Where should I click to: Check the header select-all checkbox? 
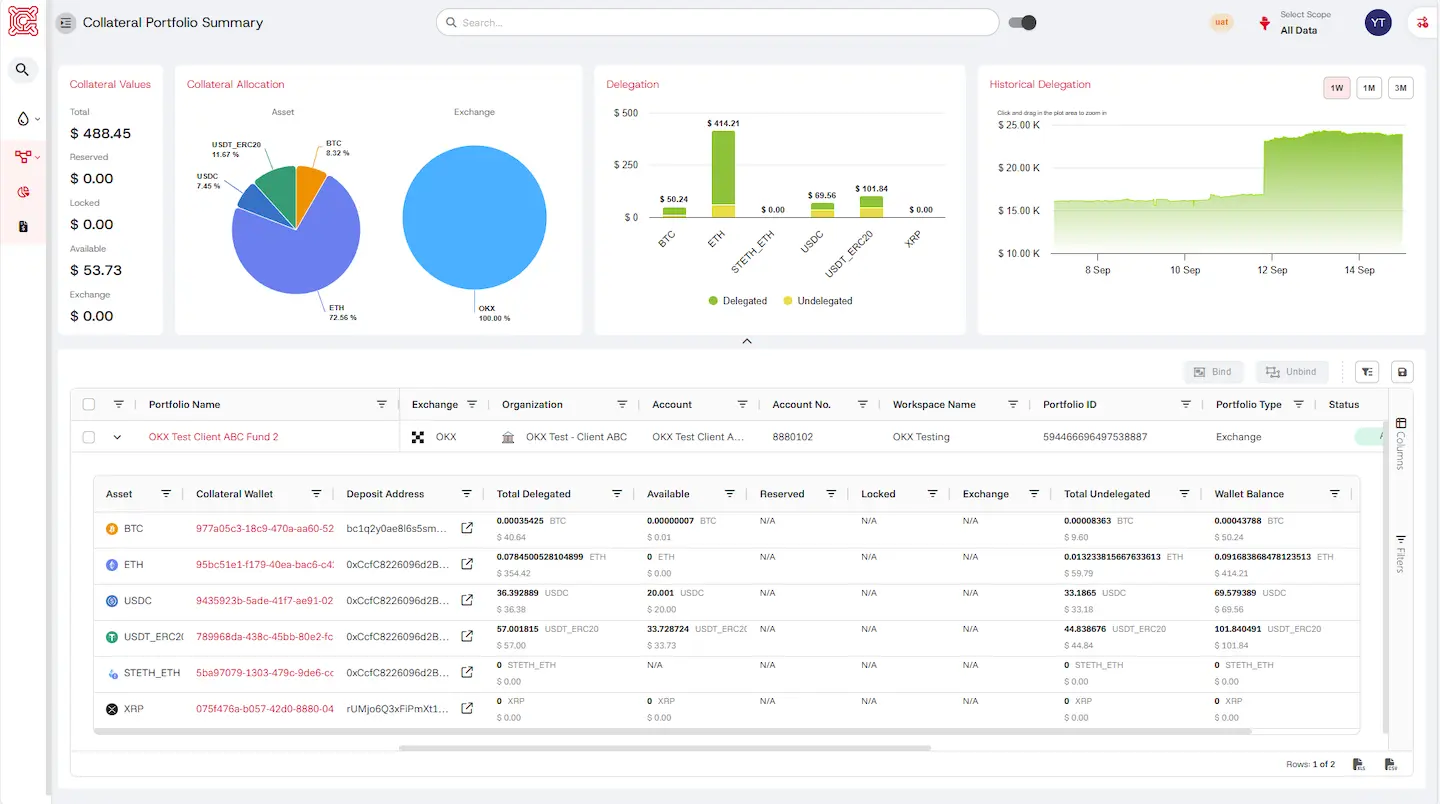[x=89, y=405]
